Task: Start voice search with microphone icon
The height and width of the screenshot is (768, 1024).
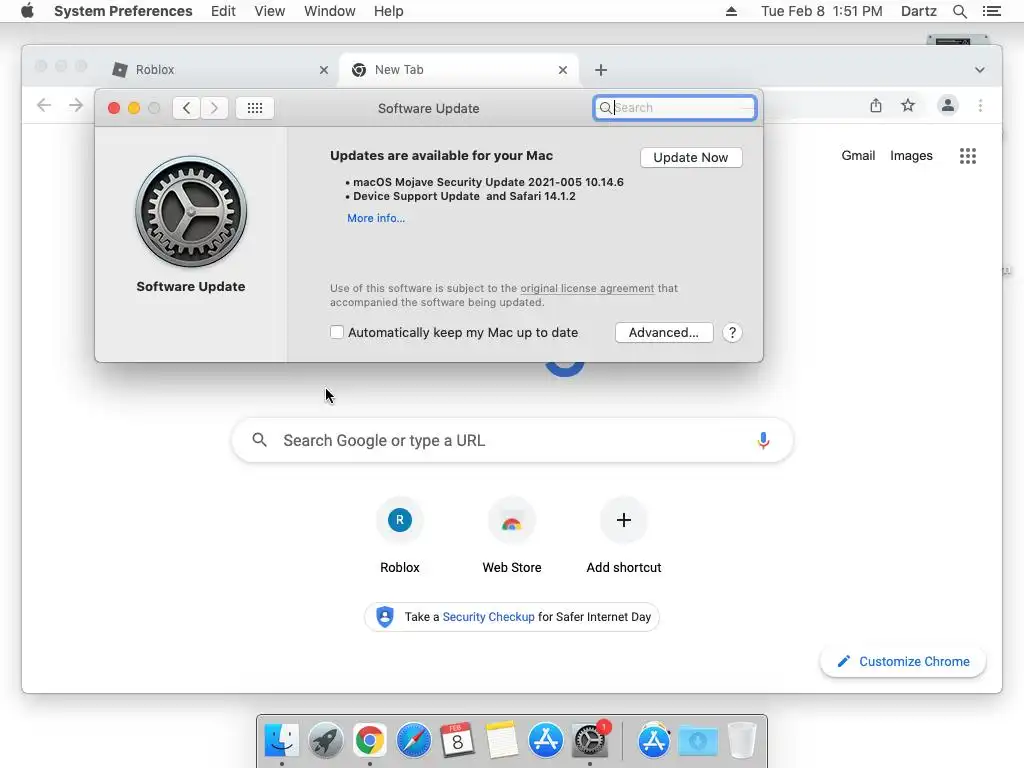Action: pos(763,441)
